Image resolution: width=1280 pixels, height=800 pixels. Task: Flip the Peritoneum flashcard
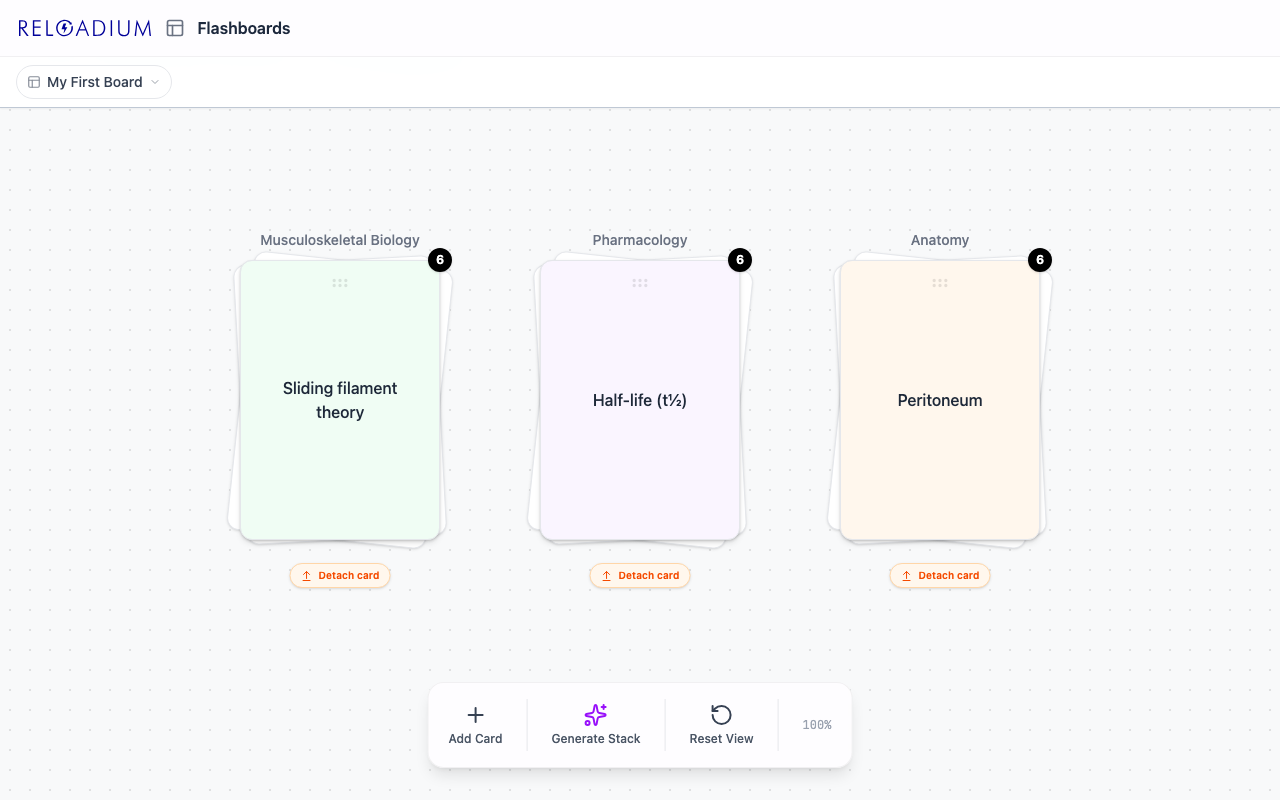coord(940,400)
